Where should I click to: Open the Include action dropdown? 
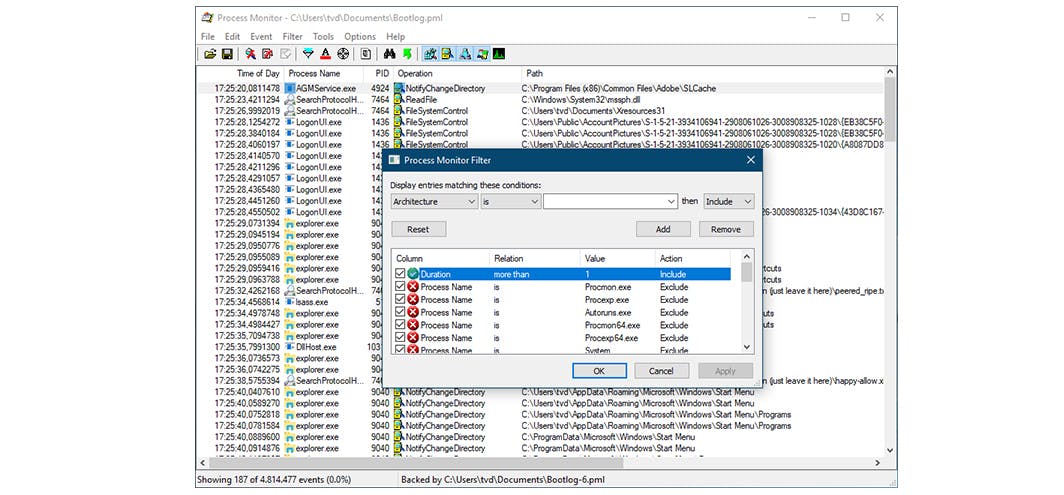click(x=729, y=201)
